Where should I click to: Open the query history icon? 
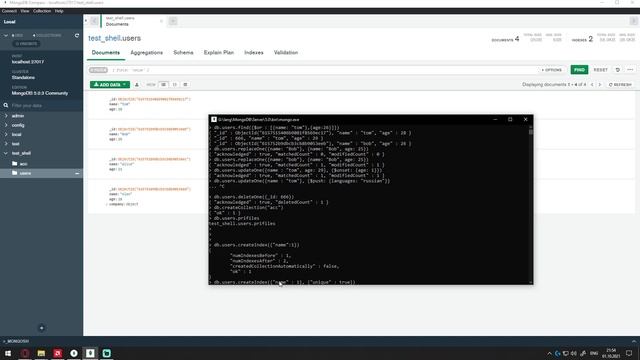point(618,70)
